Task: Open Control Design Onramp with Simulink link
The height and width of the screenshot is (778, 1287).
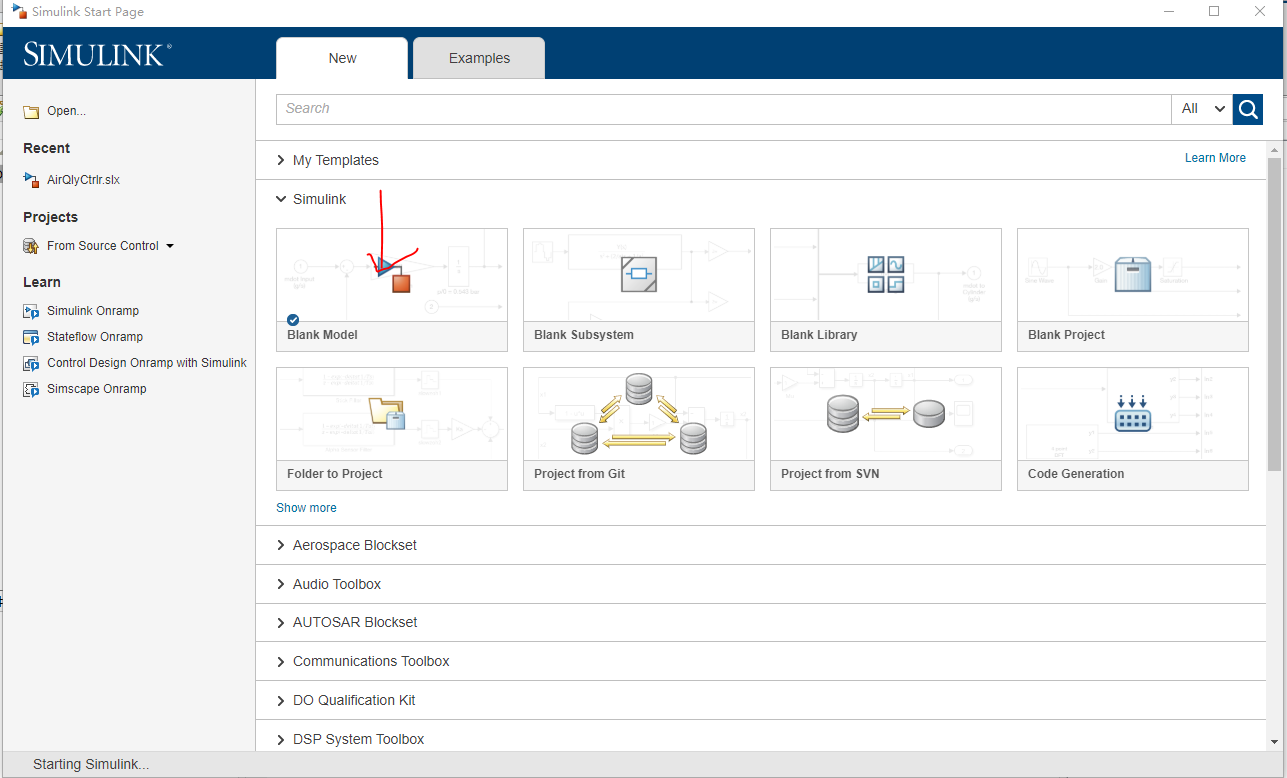Action: tap(147, 363)
